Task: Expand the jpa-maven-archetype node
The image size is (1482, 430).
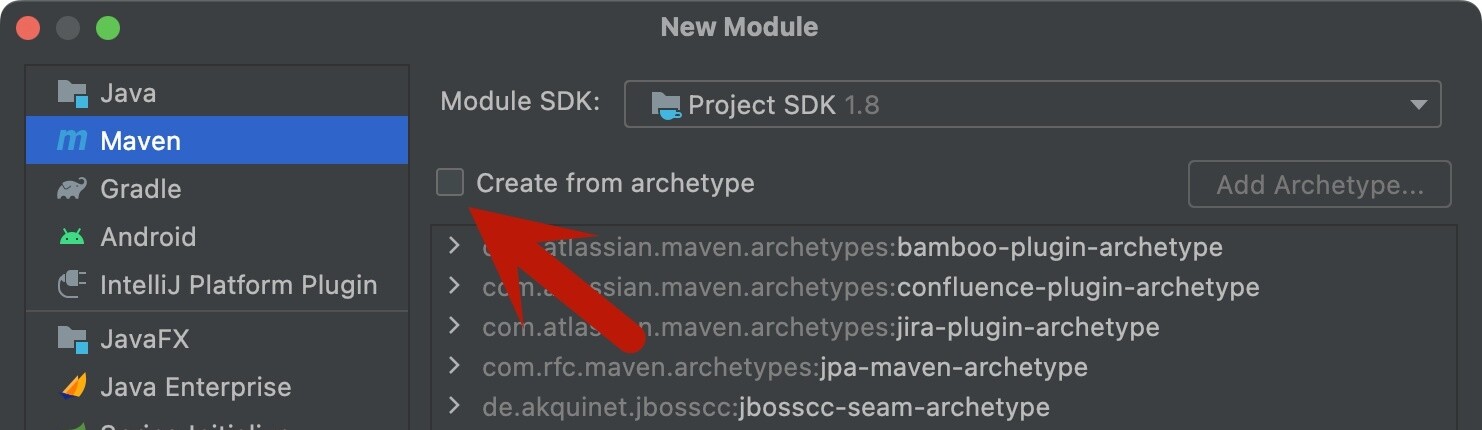Action: [x=454, y=366]
